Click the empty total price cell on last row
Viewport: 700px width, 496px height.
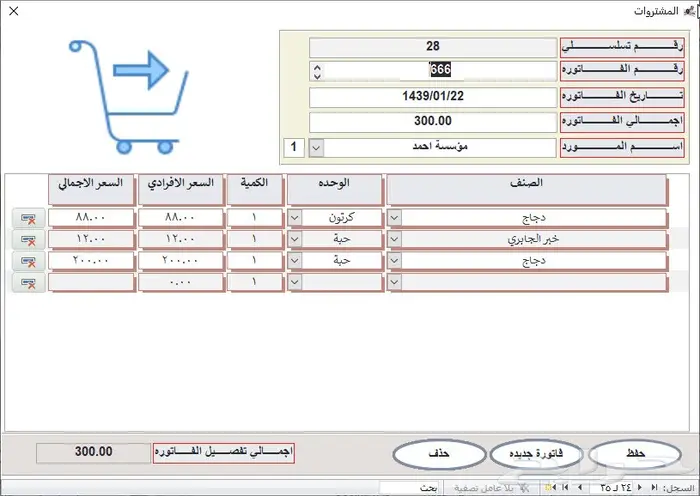click(x=91, y=282)
